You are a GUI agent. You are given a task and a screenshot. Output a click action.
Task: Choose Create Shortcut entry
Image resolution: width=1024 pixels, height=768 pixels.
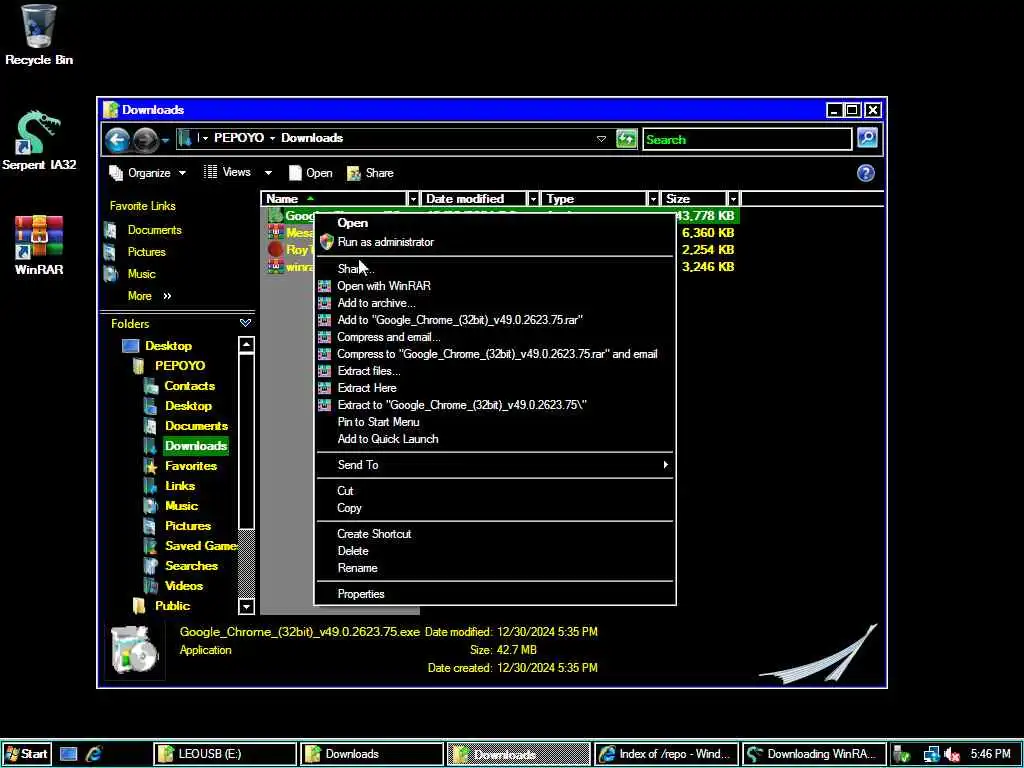tap(494, 534)
